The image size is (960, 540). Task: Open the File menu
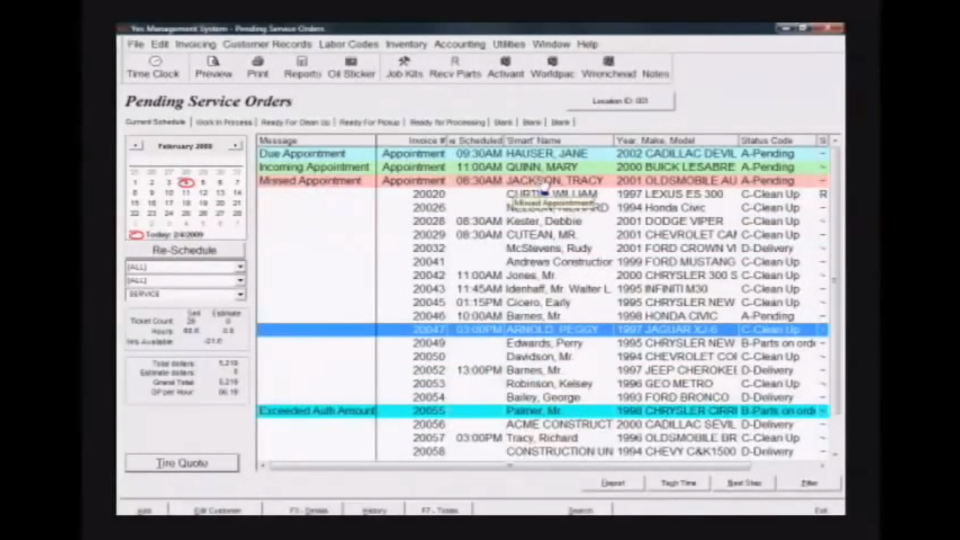click(x=135, y=44)
